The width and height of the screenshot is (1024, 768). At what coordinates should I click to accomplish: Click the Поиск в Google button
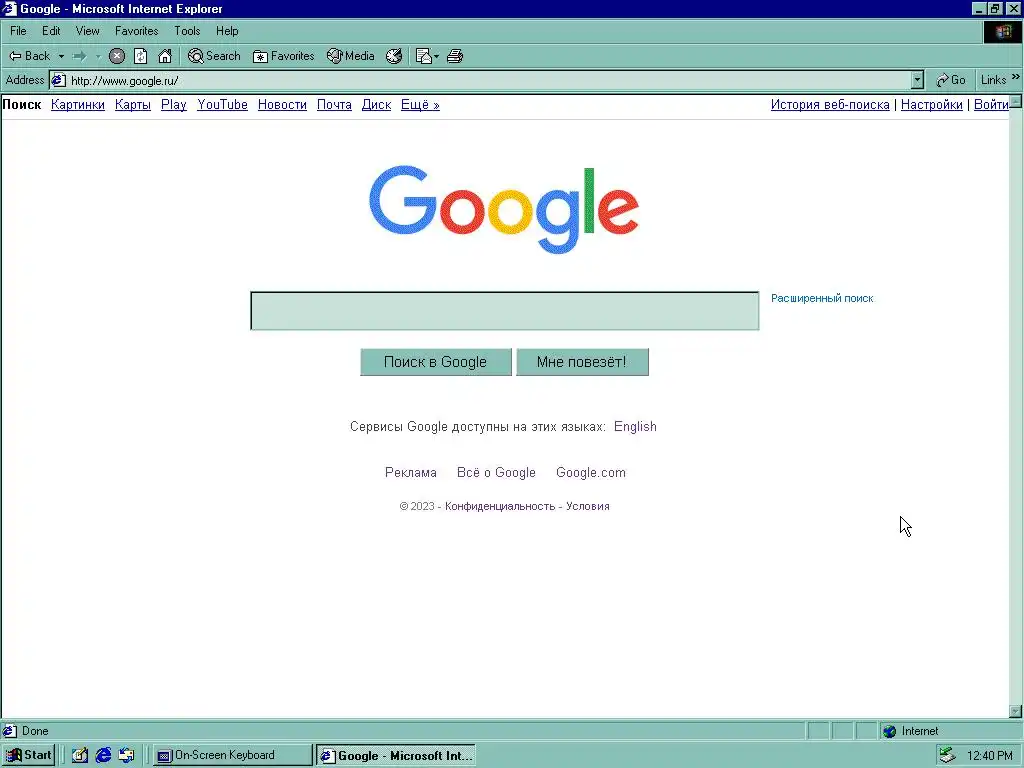[x=436, y=362]
